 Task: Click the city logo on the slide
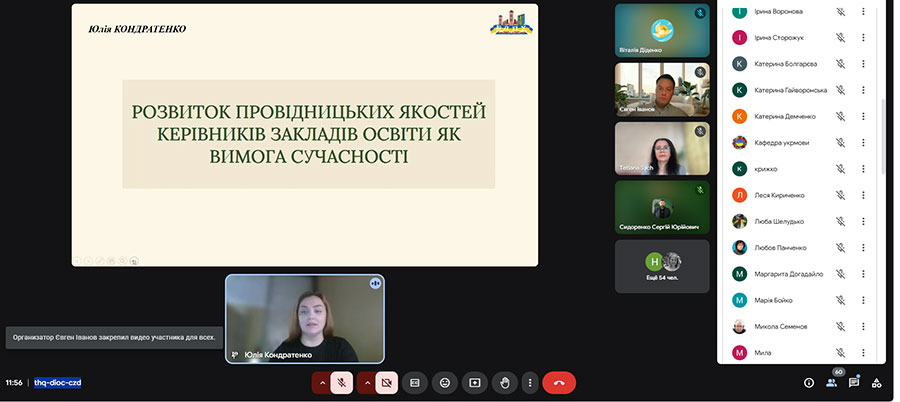(511, 23)
